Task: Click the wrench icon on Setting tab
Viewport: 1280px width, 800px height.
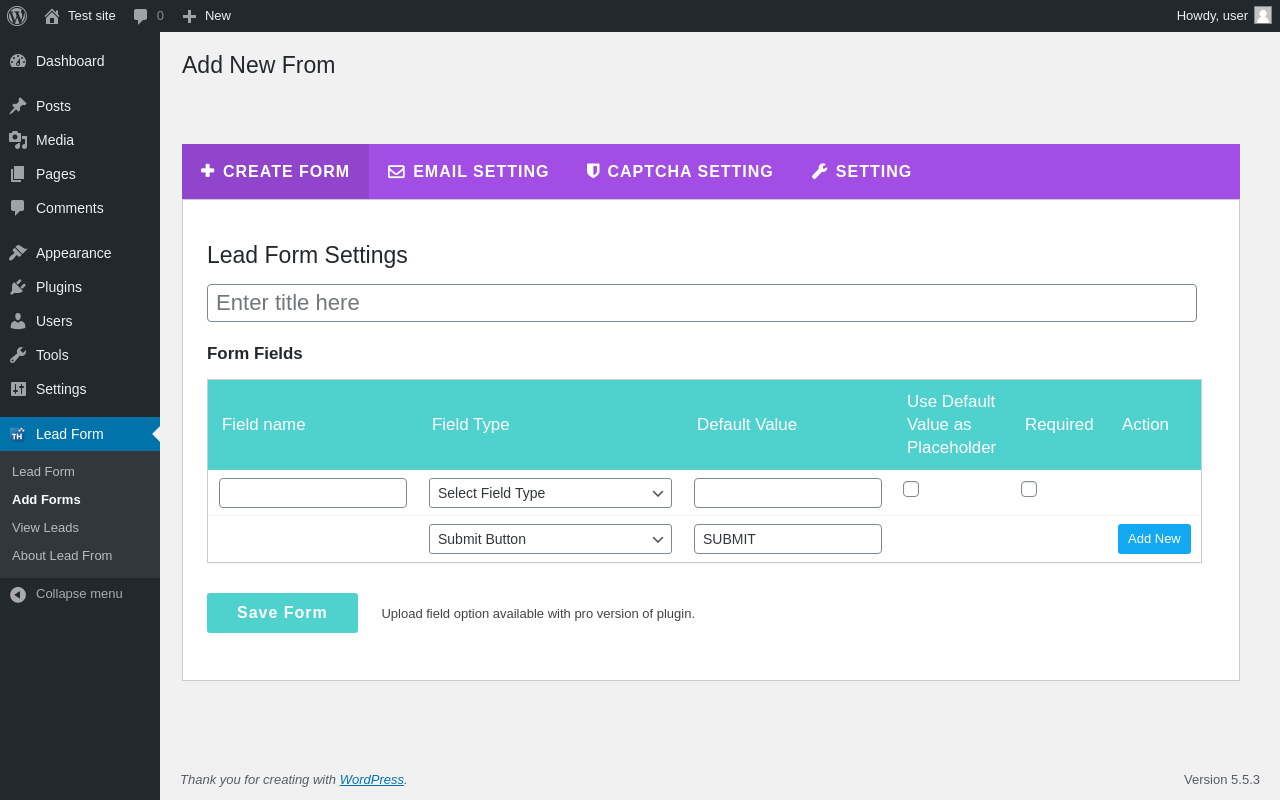Action: [x=819, y=171]
